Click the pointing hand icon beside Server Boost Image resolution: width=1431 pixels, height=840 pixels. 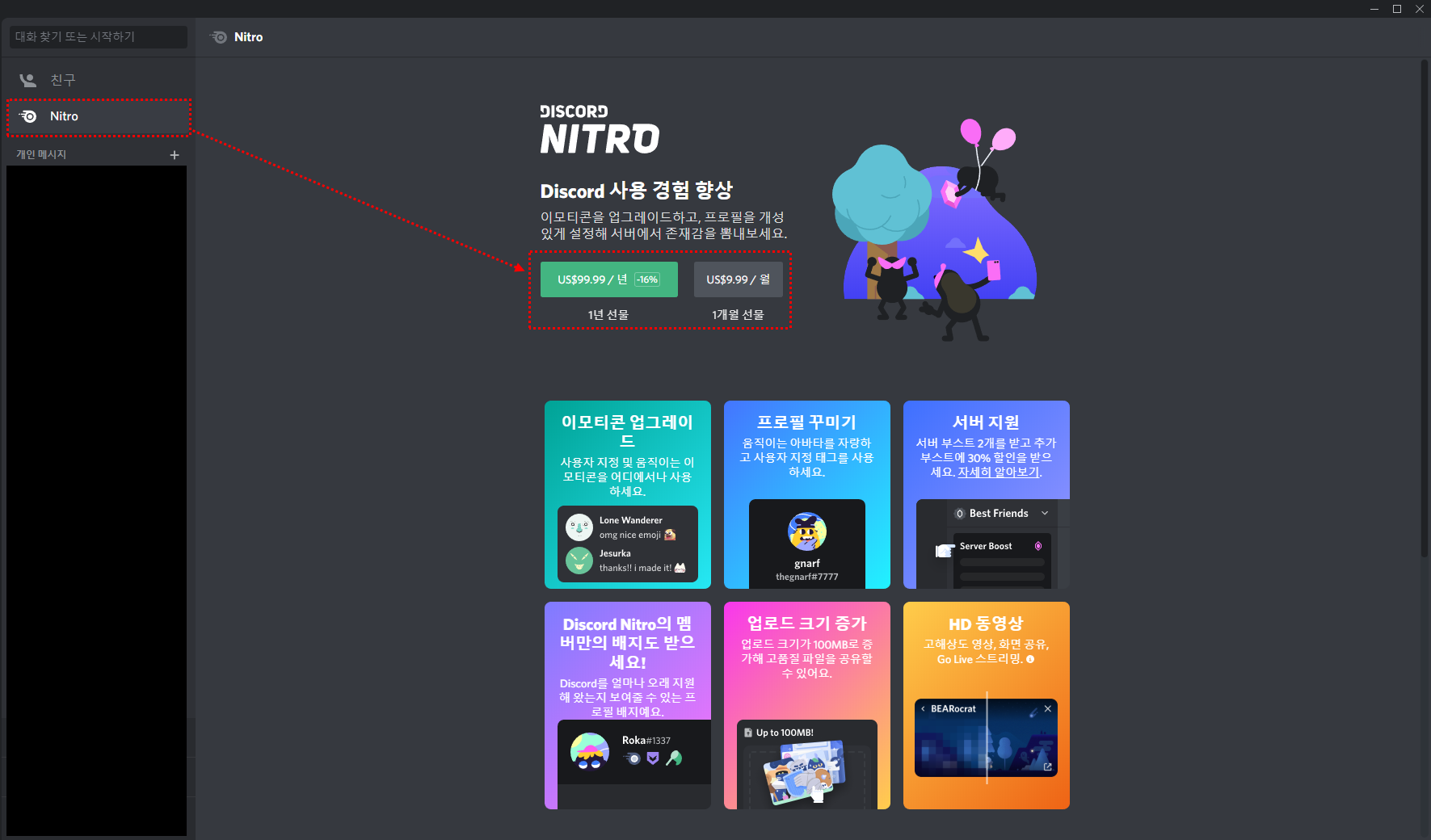[945, 551]
